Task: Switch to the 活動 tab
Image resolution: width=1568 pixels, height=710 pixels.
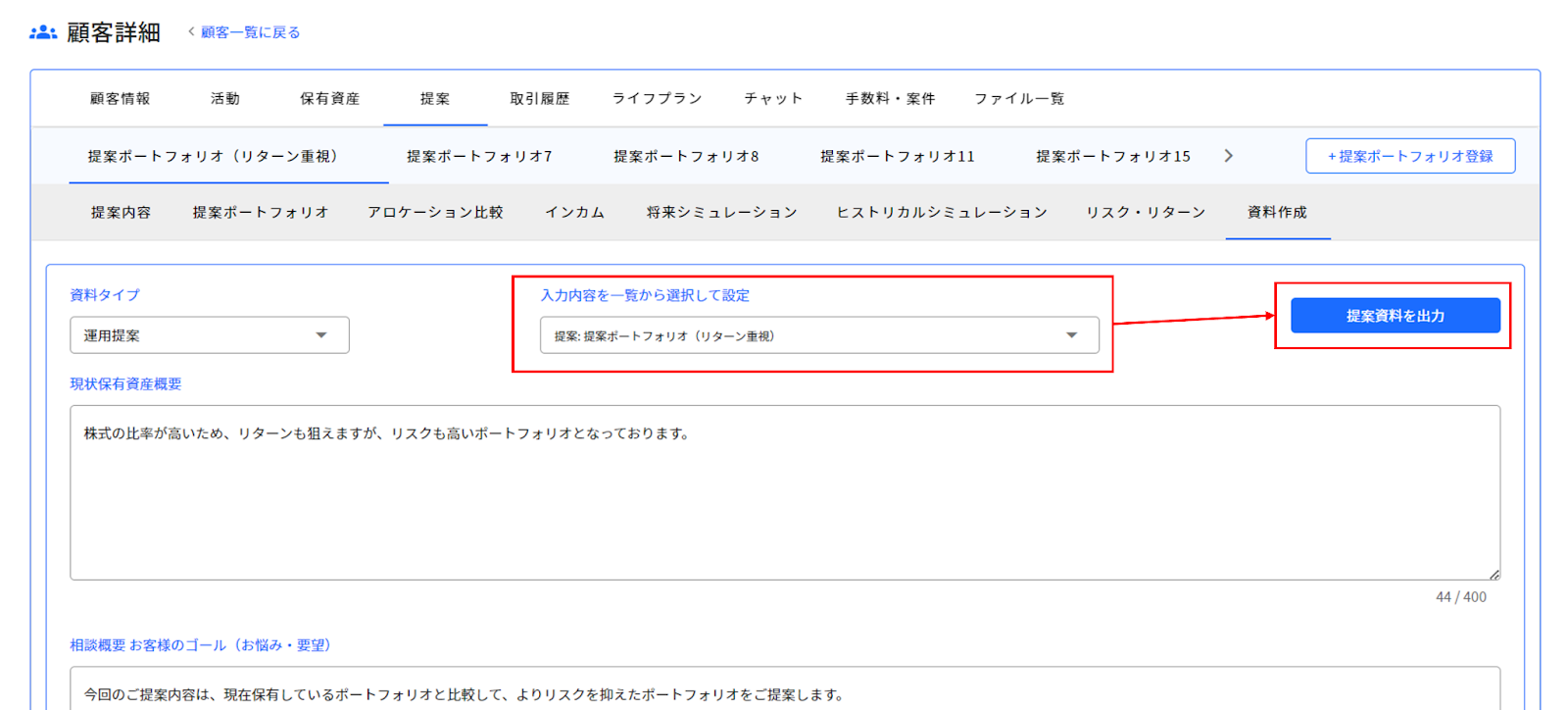Action: coord(225,98)
